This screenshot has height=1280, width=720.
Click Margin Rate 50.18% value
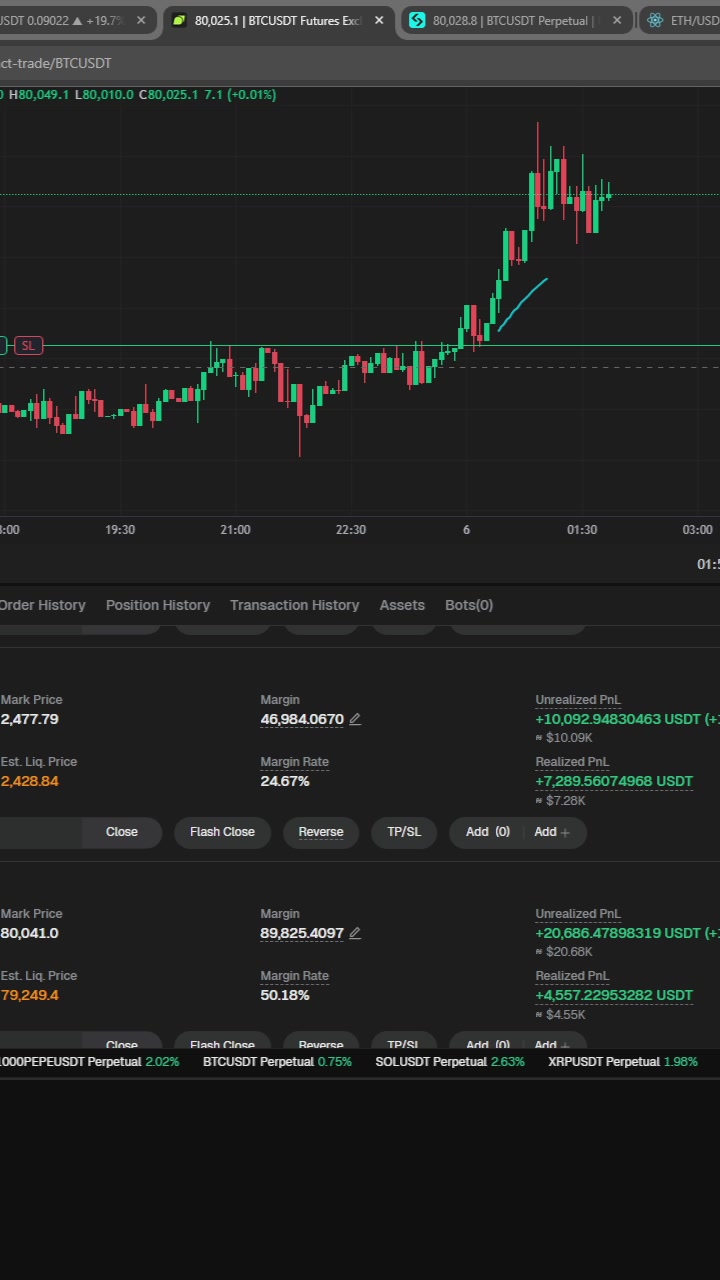[285, 995]
